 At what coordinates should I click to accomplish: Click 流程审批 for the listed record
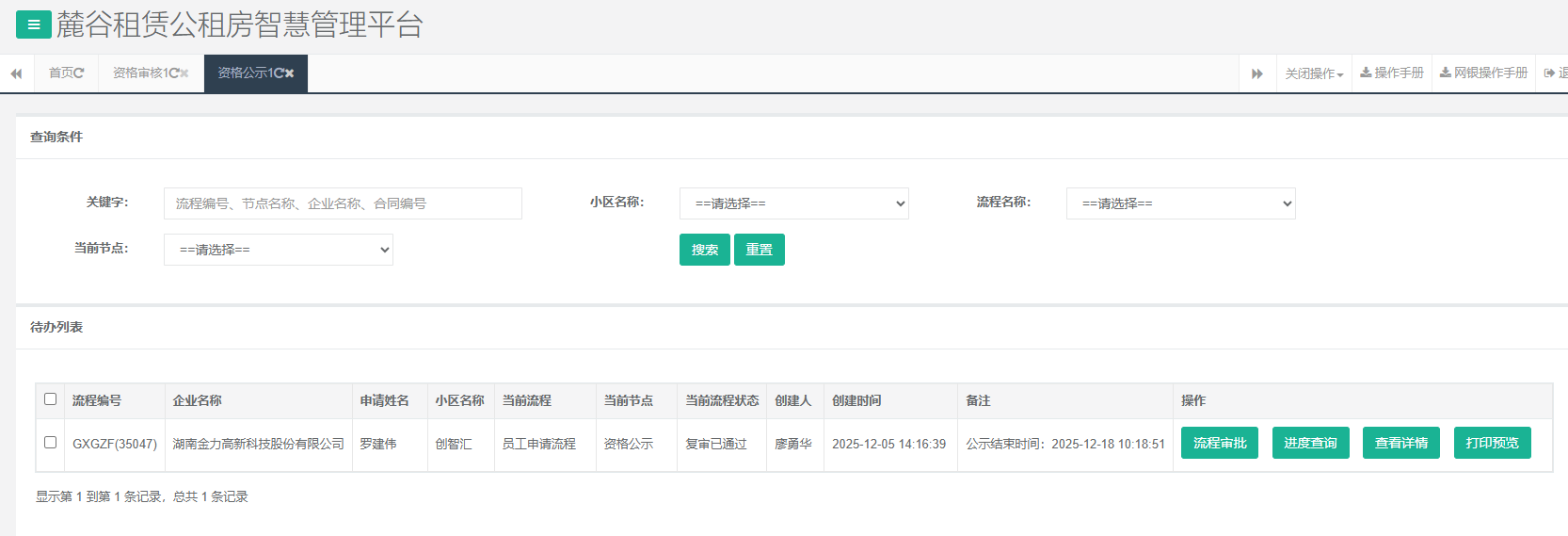tap(1219, 443)
